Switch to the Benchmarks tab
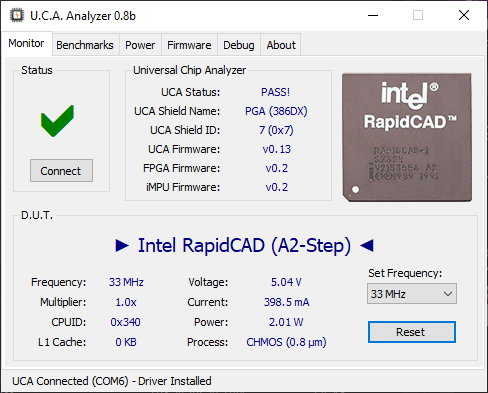This screenshot has width=488, height=393. pyautogui.click(x=85, y=45)
